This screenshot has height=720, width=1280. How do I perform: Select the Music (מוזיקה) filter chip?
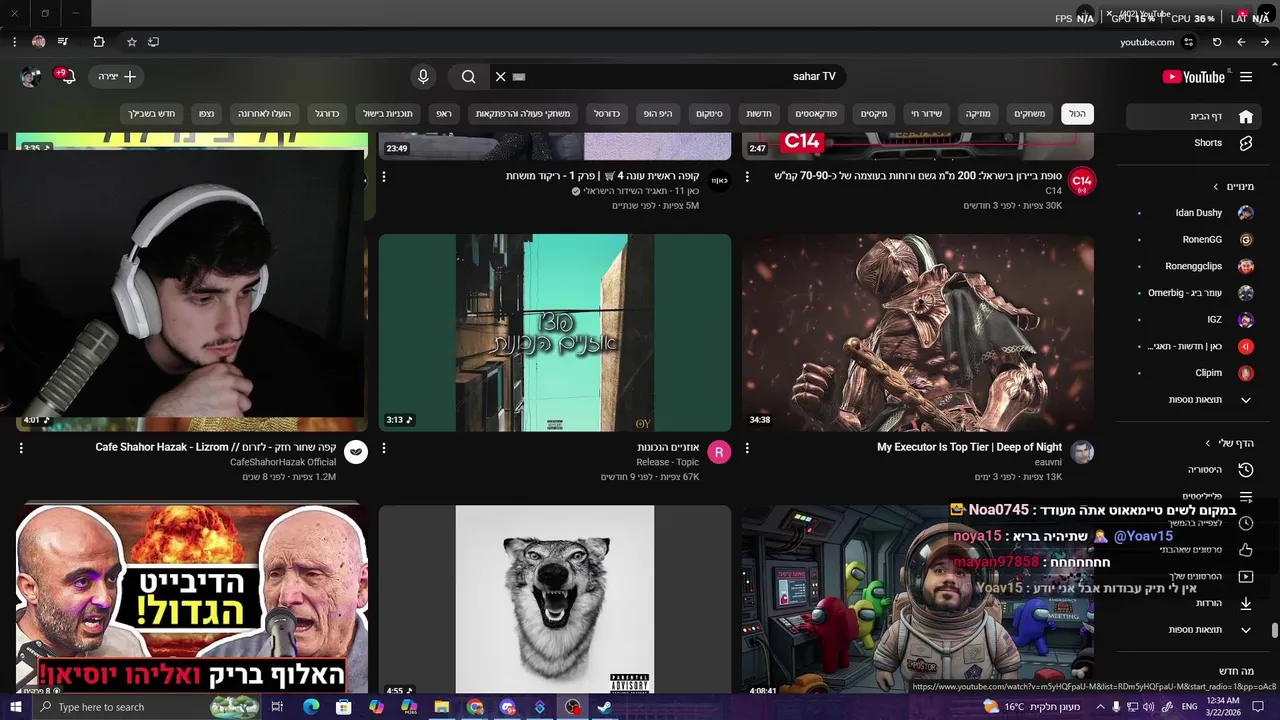[978, 113]
